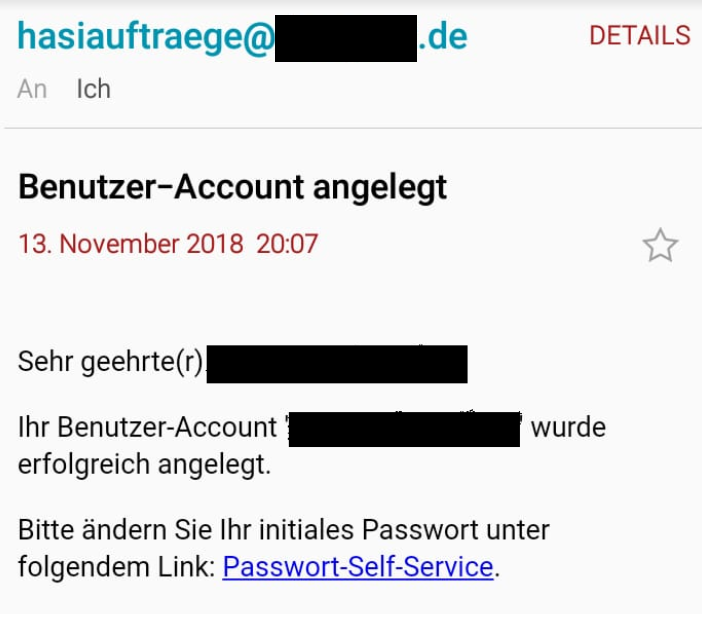The image size is (702, 635).
Task: Select the recipient "Ich"
Action: 93,89
